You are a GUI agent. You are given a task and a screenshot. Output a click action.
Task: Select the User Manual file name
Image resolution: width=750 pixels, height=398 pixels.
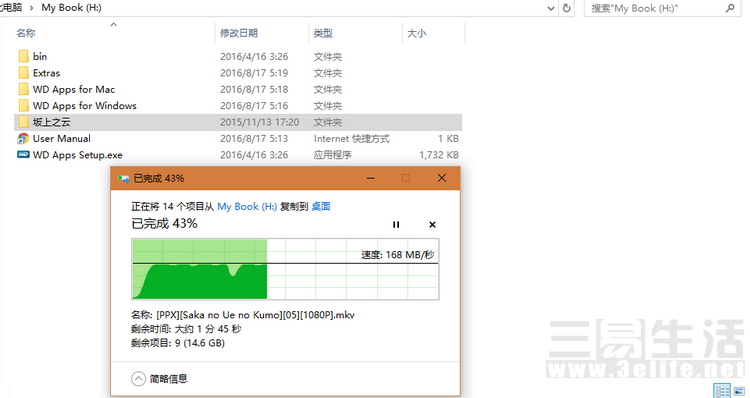point(62,138)
